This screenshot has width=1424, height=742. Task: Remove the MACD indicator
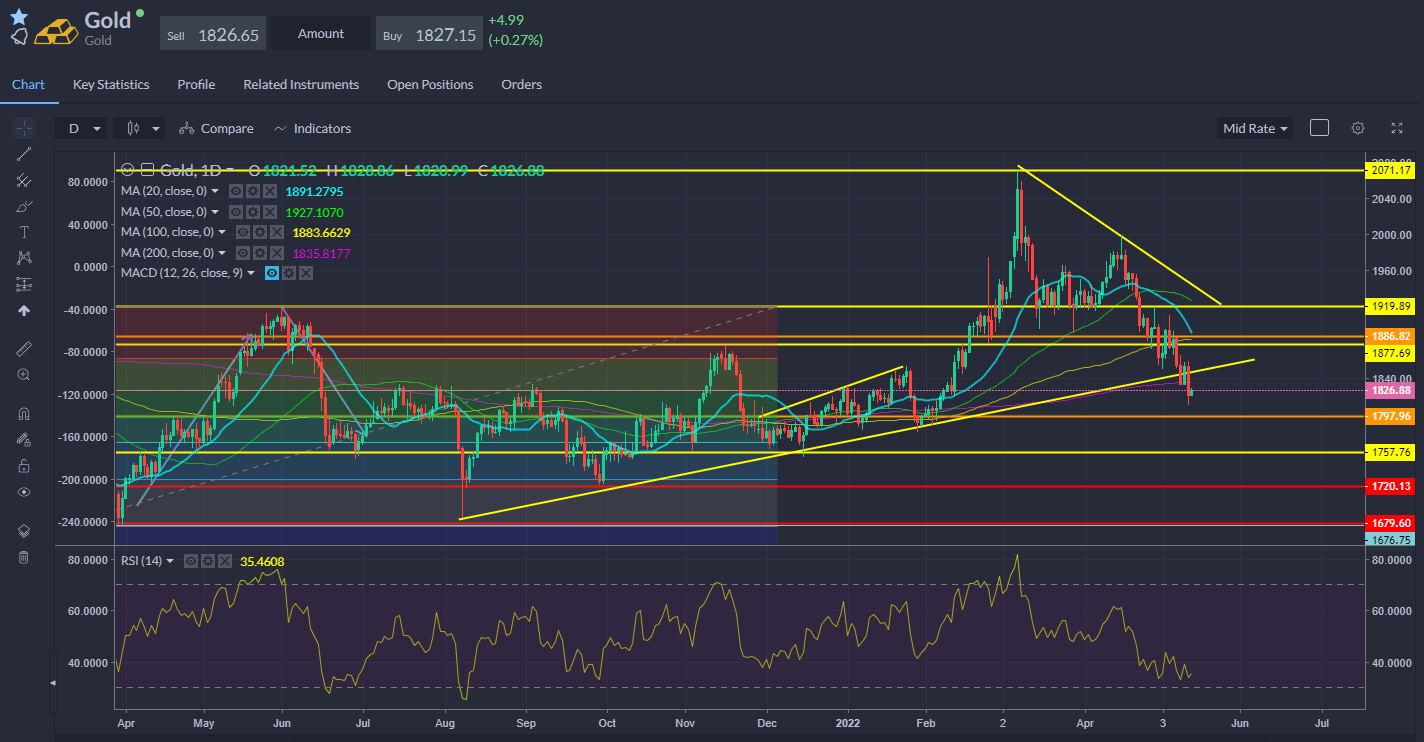coord(306,273)
